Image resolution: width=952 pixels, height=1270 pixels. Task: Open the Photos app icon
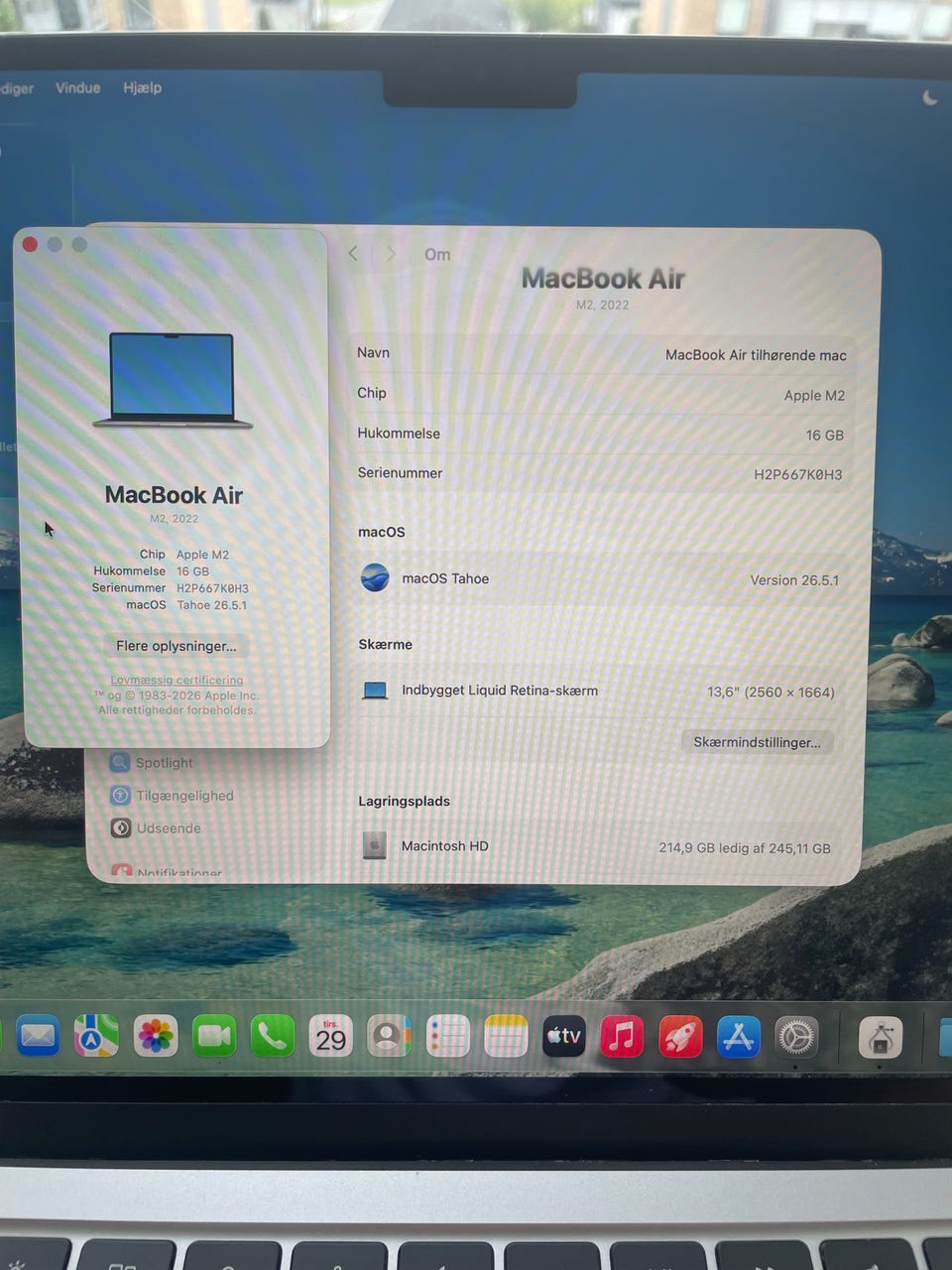(x=156, y=1037)
